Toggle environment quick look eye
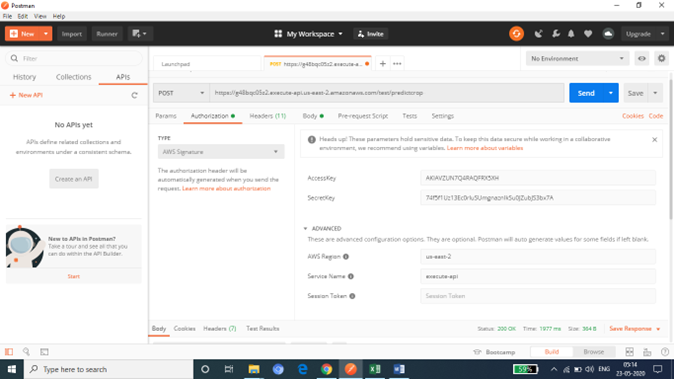The height and width of the screenshot is (379, 674). tap(642, 58)
